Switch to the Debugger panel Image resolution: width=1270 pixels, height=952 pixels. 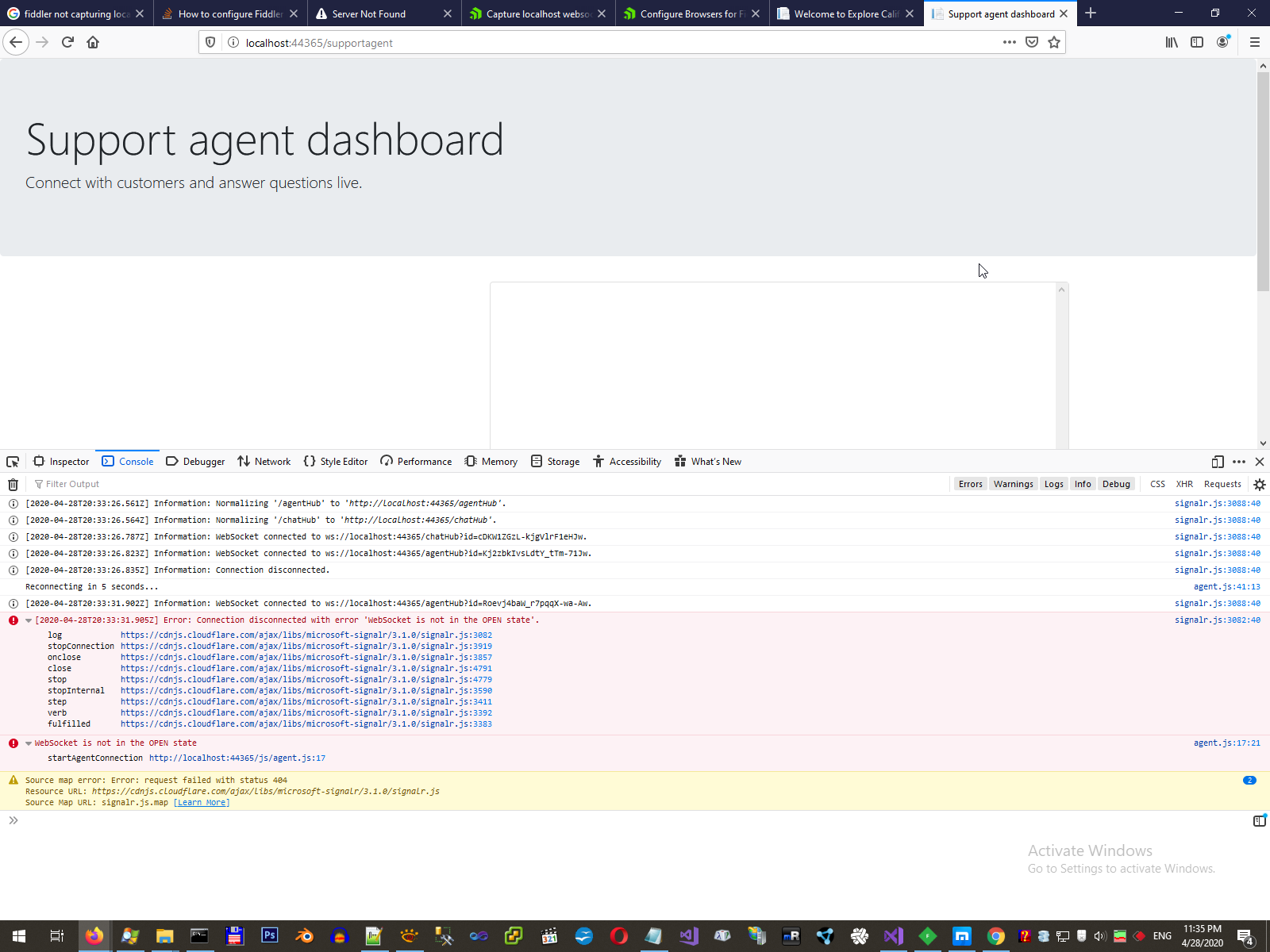(195, 462)
